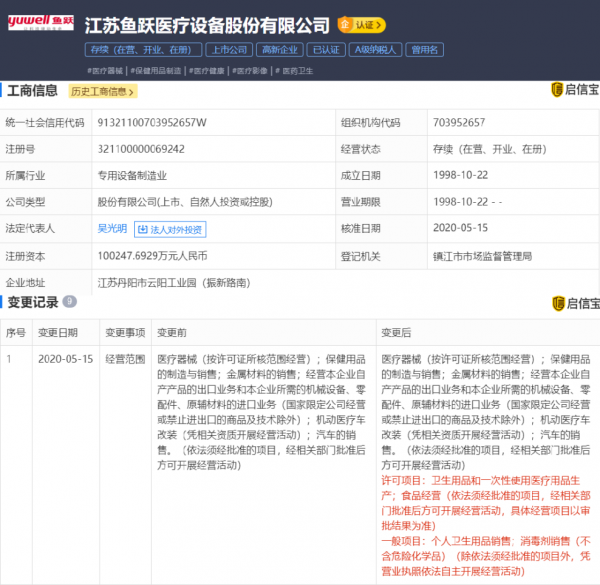Click the #保健用品制造 hashtag
The width and height of the screenshot is (600, 585).
(156, 71)
